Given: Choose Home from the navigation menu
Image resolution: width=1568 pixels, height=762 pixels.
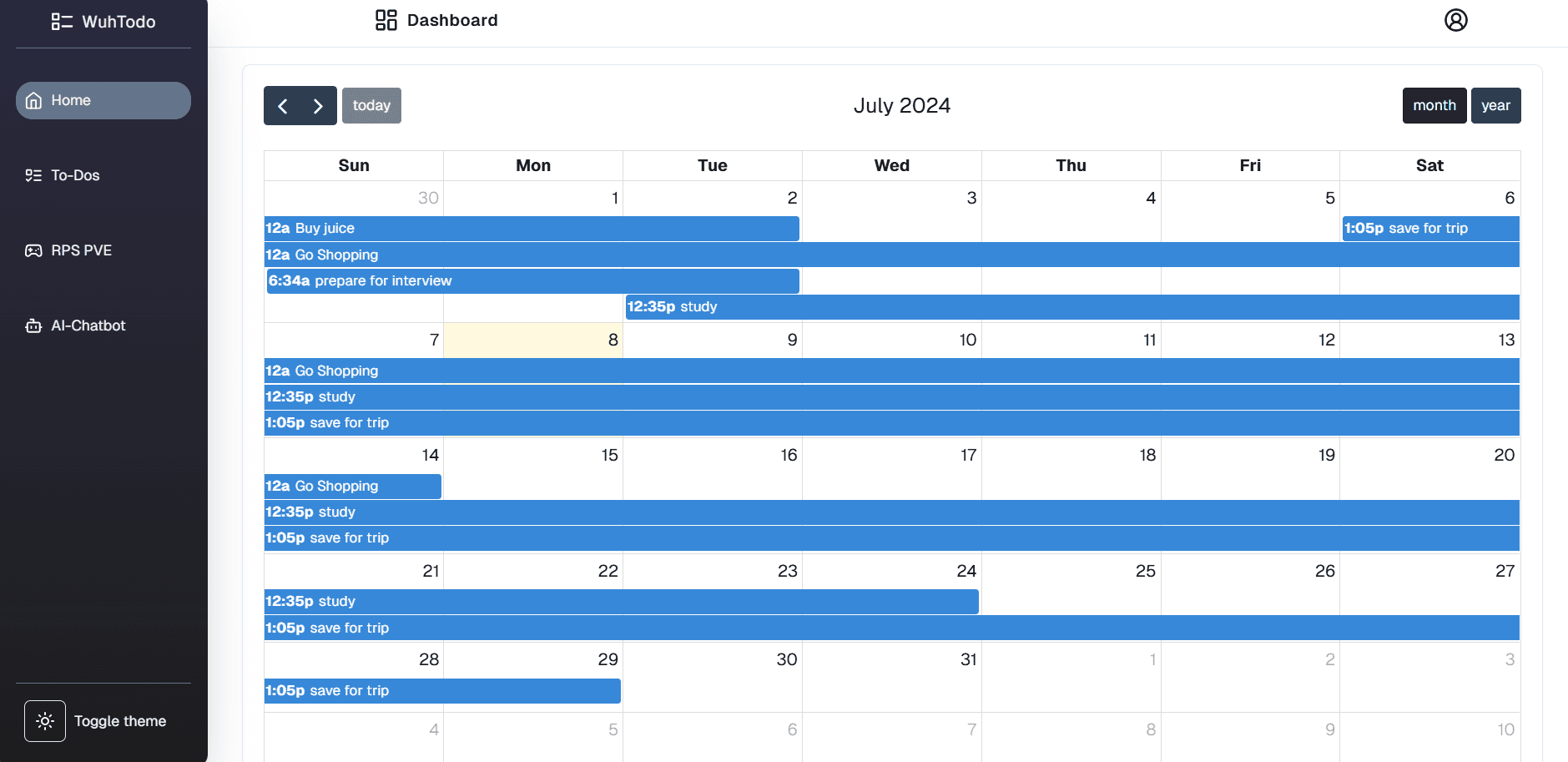Looking at the screenshot, I should 71,100.
